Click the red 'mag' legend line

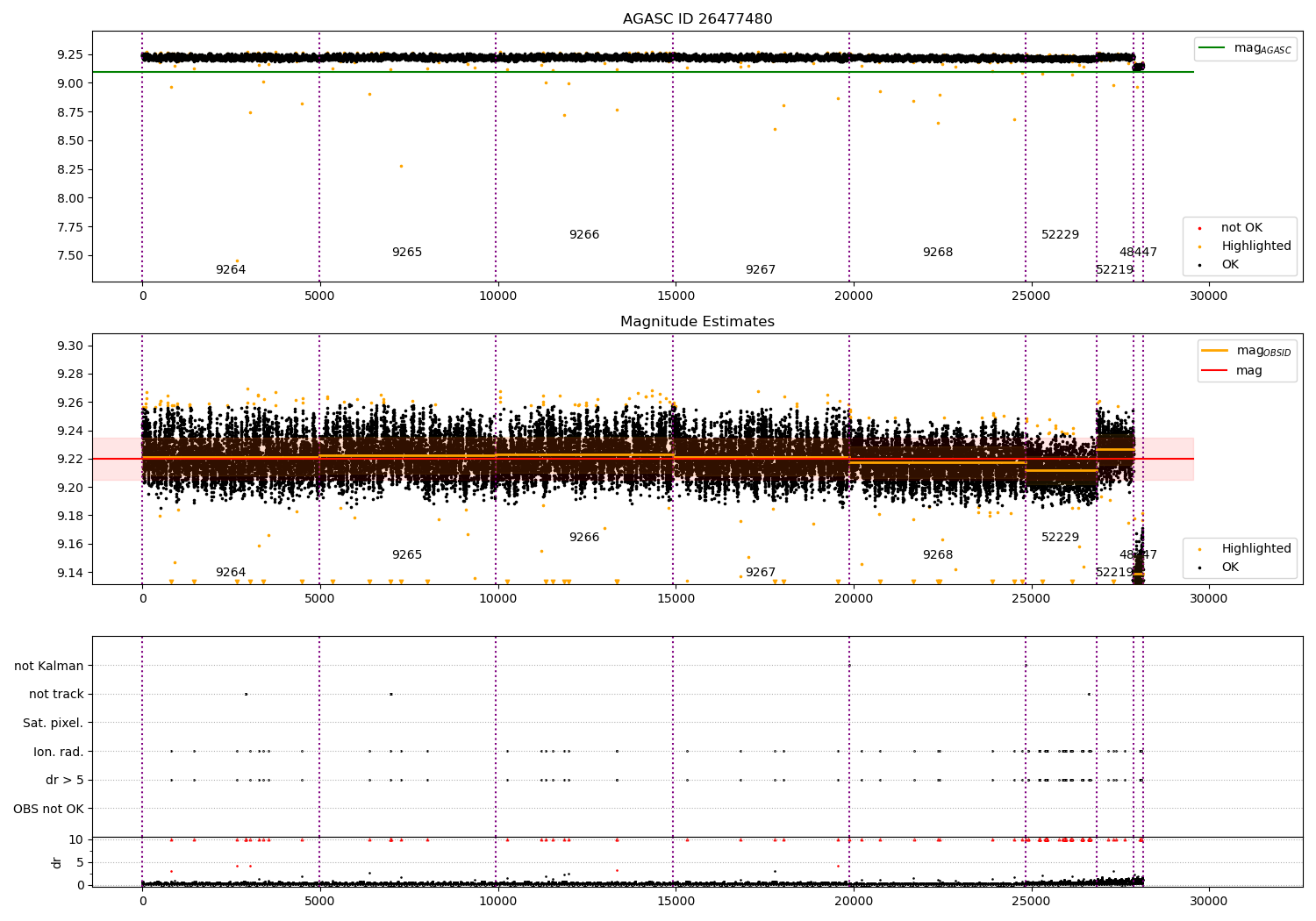tap(1215, 371)
